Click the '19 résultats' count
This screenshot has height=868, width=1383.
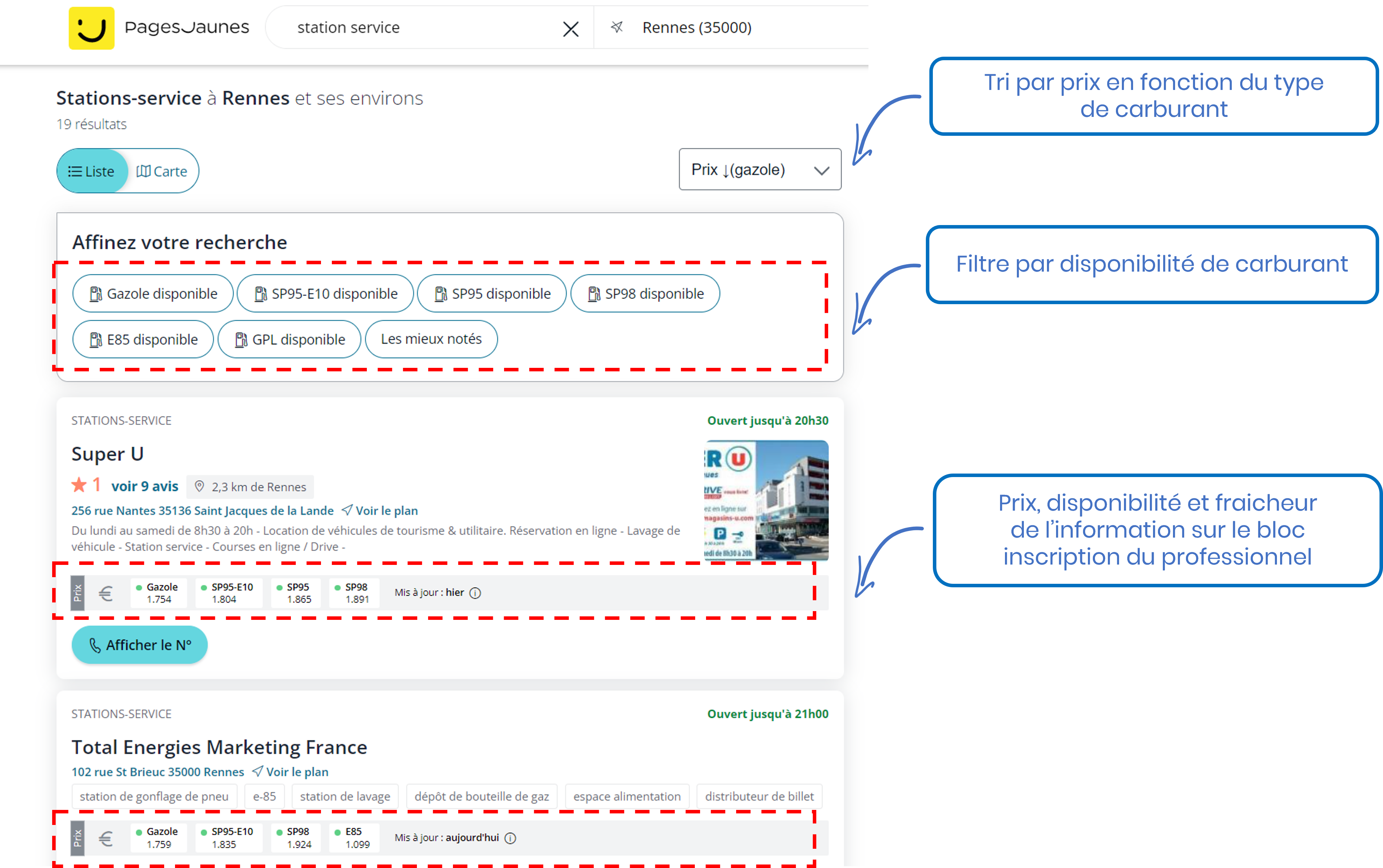click(91, 124)
